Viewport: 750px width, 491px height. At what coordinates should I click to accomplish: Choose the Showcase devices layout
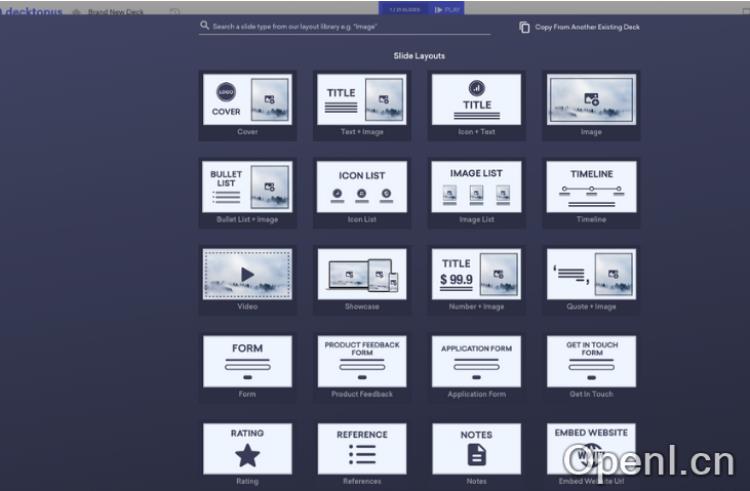point(361,274)
